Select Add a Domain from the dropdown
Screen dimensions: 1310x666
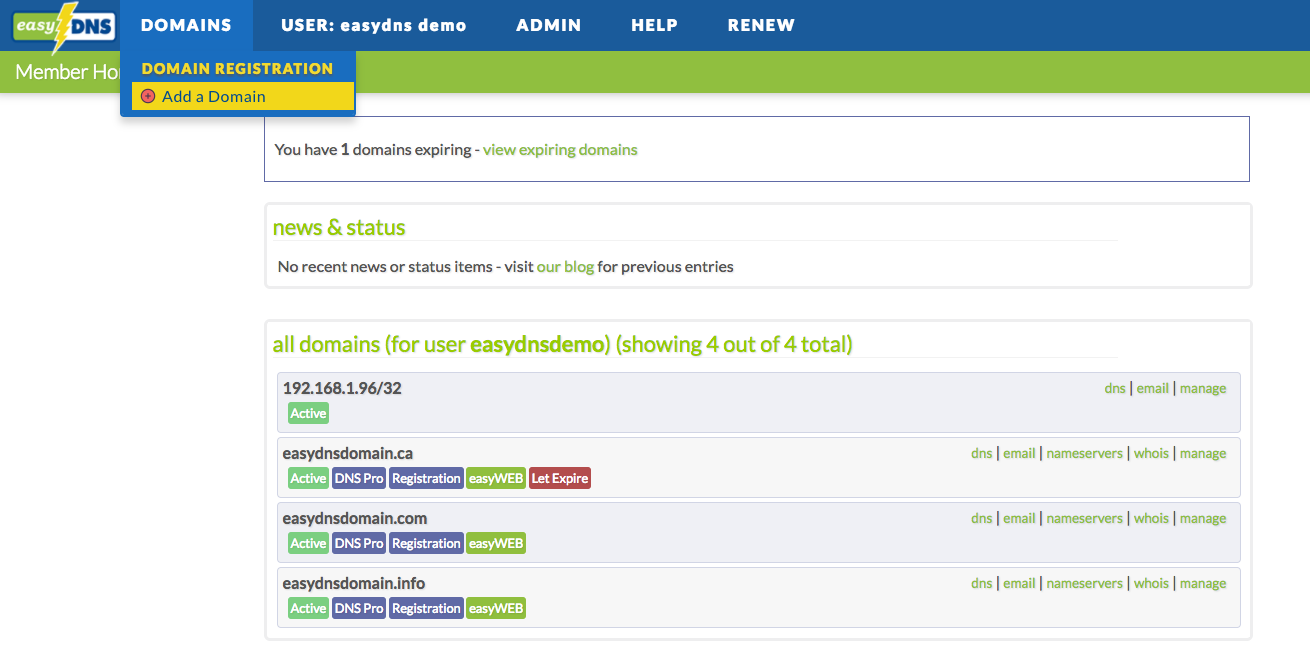[243, 97]
